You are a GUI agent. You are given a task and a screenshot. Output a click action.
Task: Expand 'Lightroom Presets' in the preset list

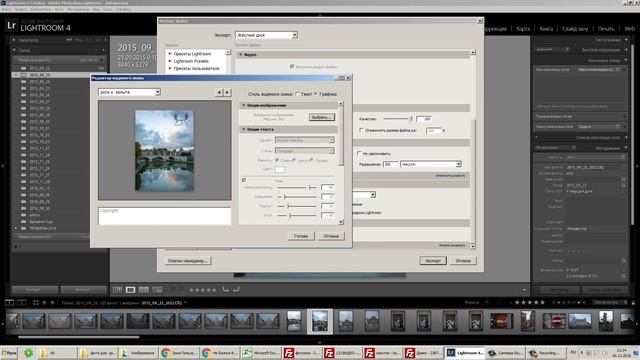(170, 61)
